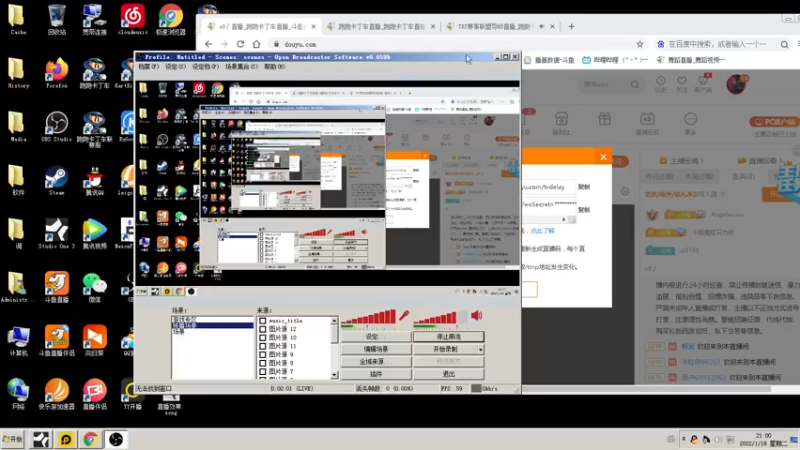The width and height of the screenshot is (800, 450).
Task: Launch the Firefox desktop shortcut
Action: click(56, 72)
